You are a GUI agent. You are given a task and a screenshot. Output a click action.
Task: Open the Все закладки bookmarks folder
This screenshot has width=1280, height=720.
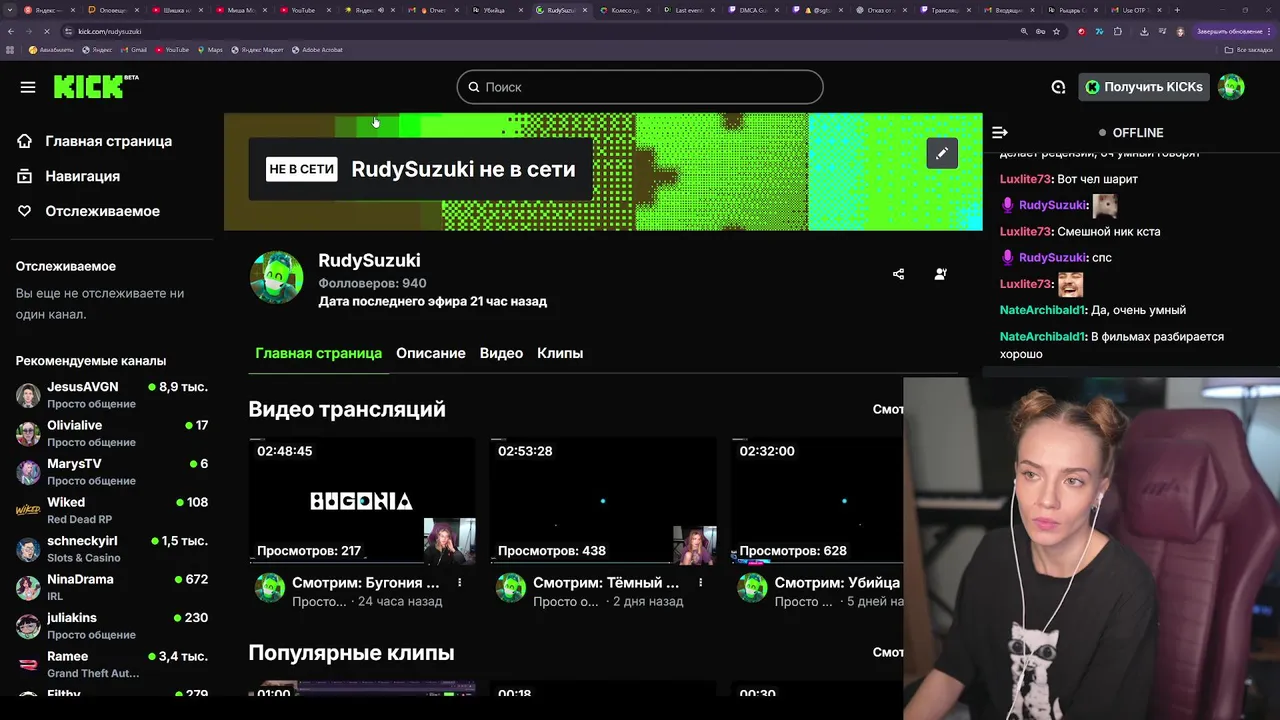1250,49
